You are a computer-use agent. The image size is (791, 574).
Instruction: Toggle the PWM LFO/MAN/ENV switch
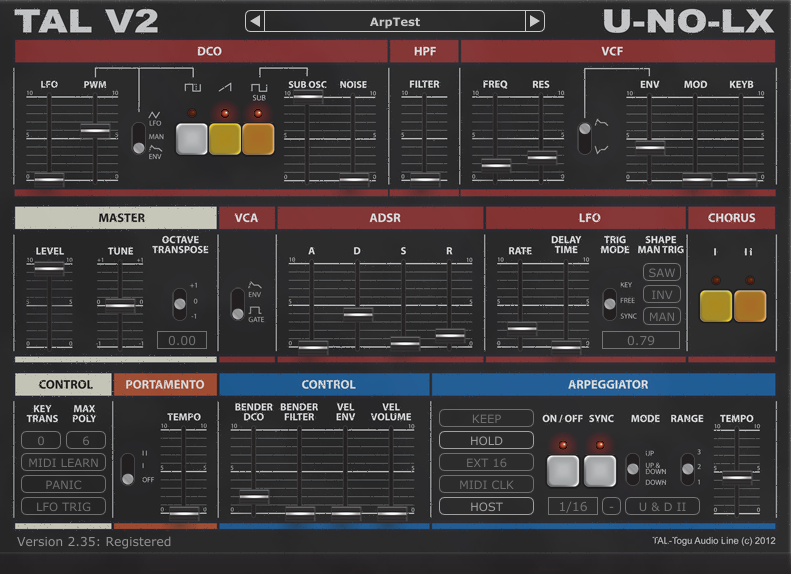(x=139, y=138)
